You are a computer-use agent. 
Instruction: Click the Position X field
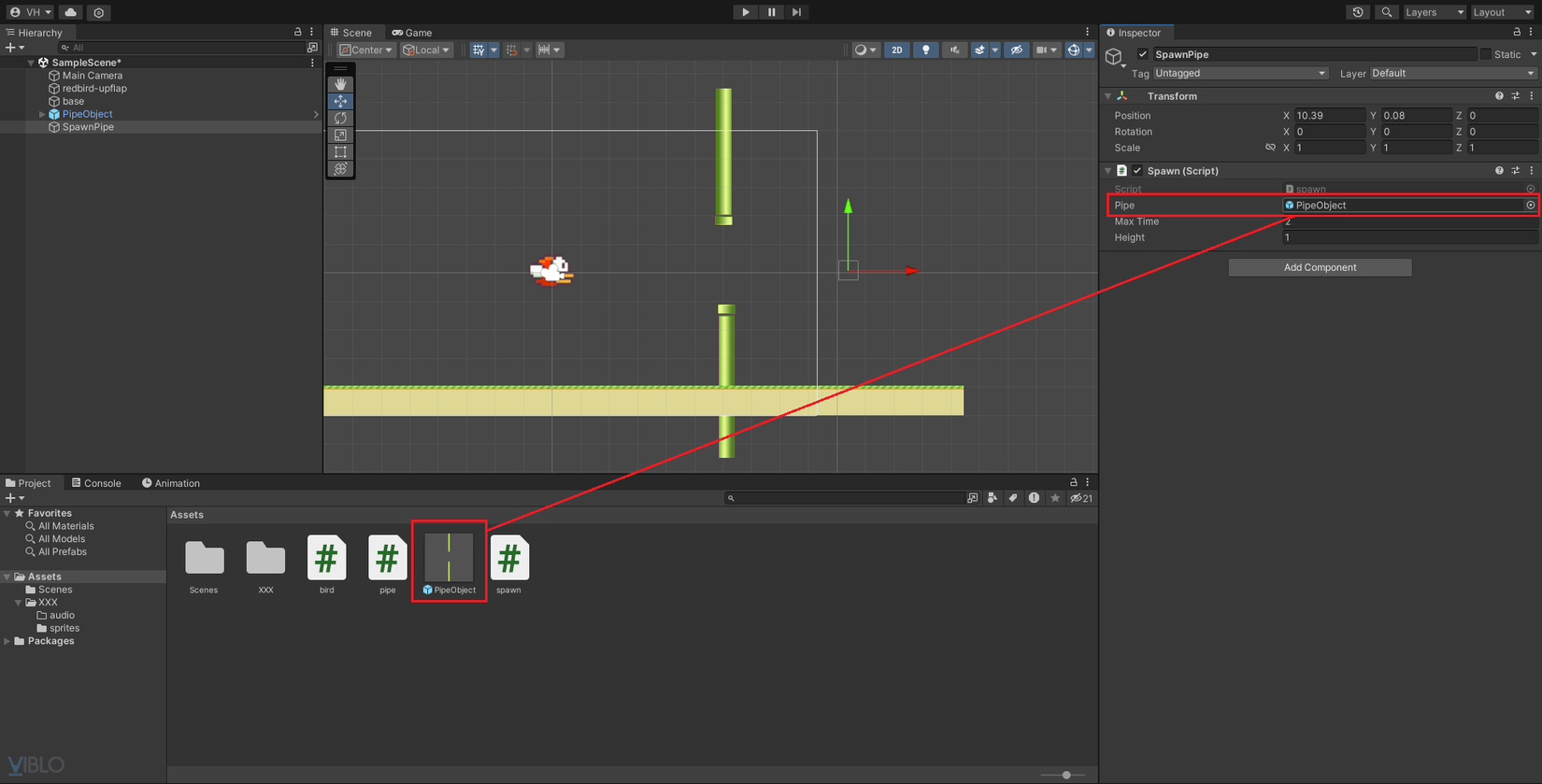pyautogui.click(x=1330, y=116)
